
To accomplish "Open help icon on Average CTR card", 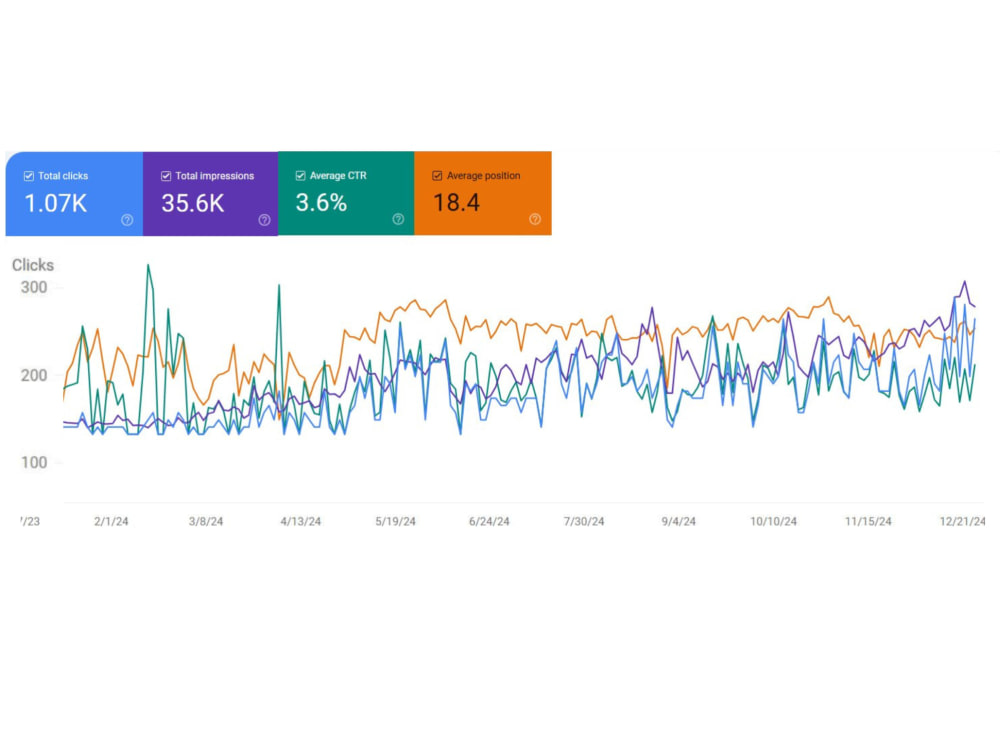I will coord(399,219).
